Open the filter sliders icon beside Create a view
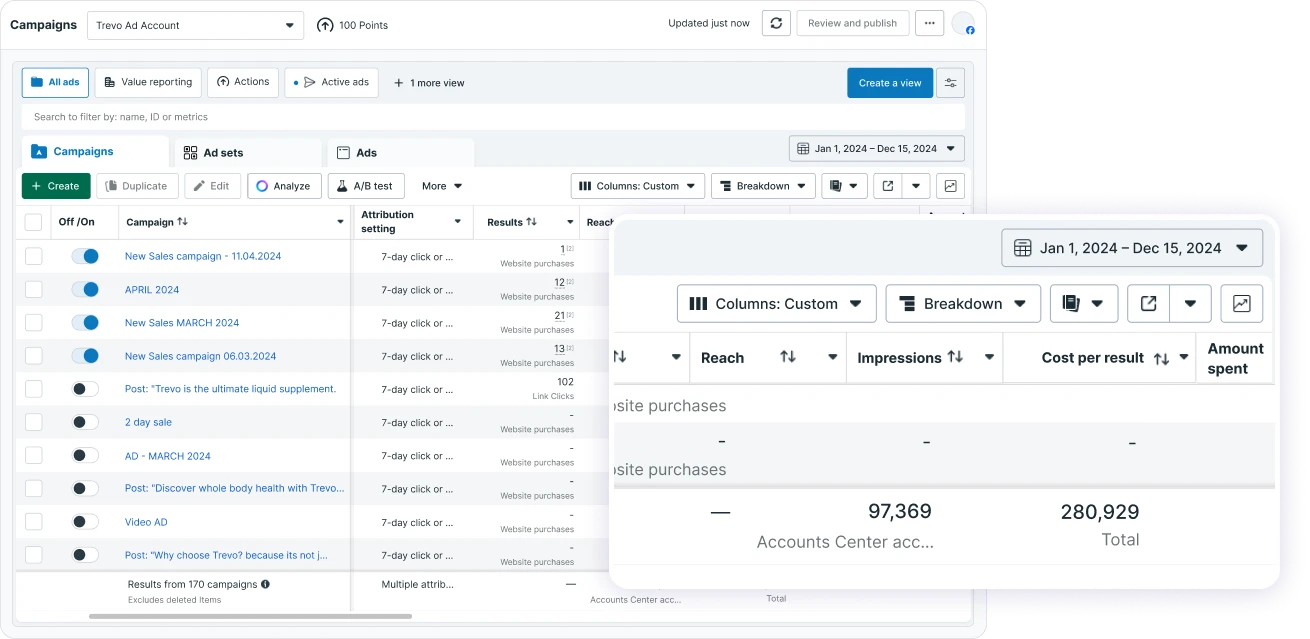Screen dimensions: 1310x639 [x=951, y=83]
